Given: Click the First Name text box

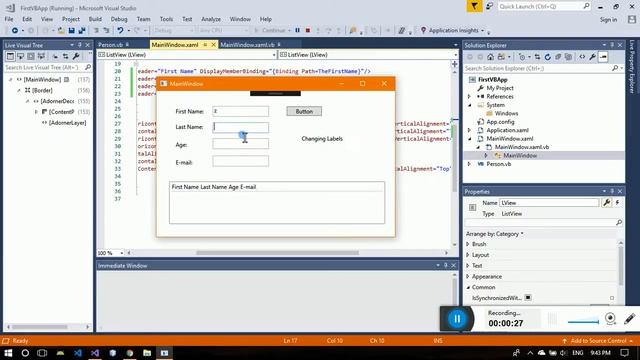Looking at the screenshot, I should [x=240, y=111].
